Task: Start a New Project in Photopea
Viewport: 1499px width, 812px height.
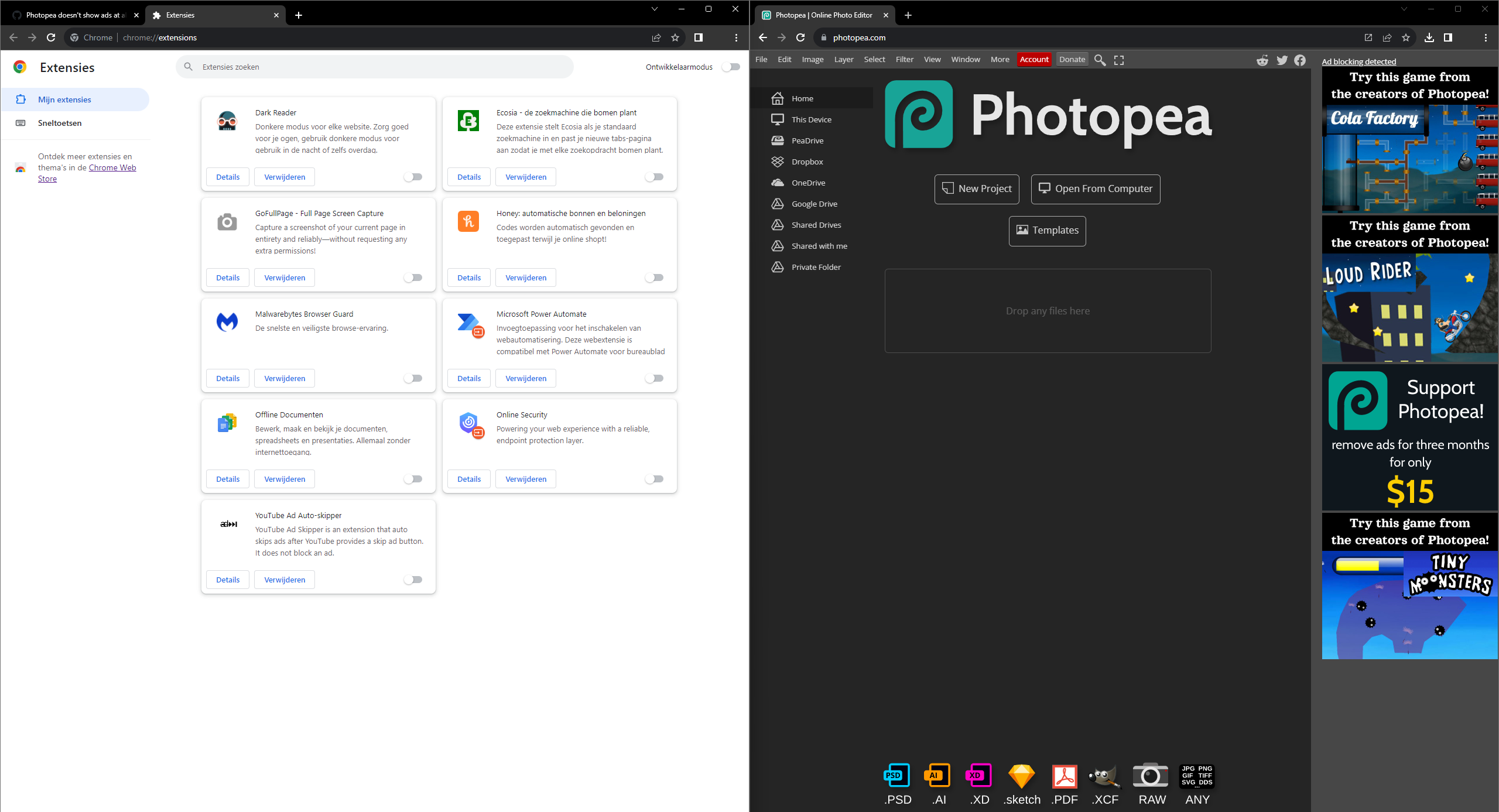Action: [x=976, y=189]
